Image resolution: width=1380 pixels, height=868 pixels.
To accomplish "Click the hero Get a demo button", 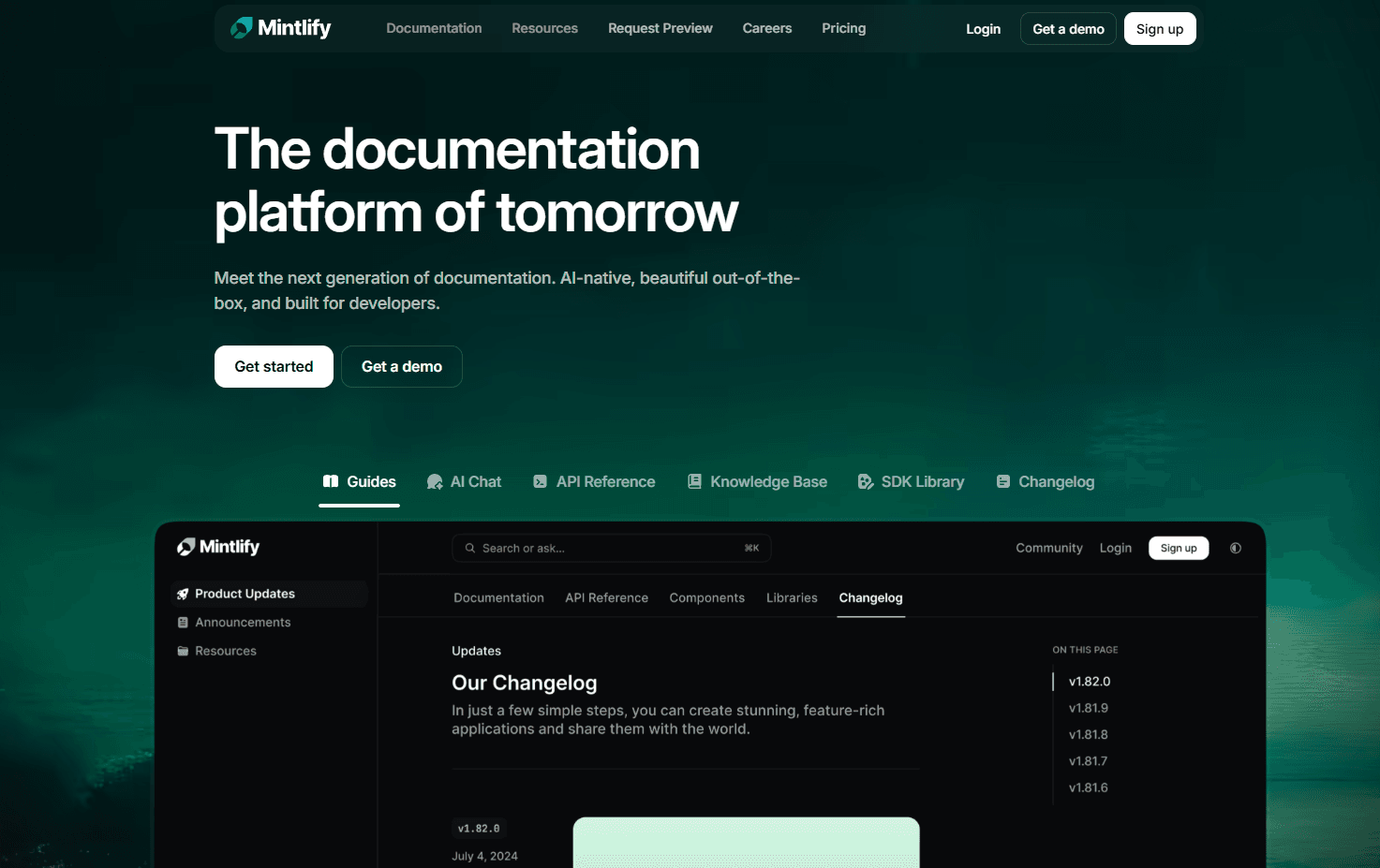I will (402, 366).
